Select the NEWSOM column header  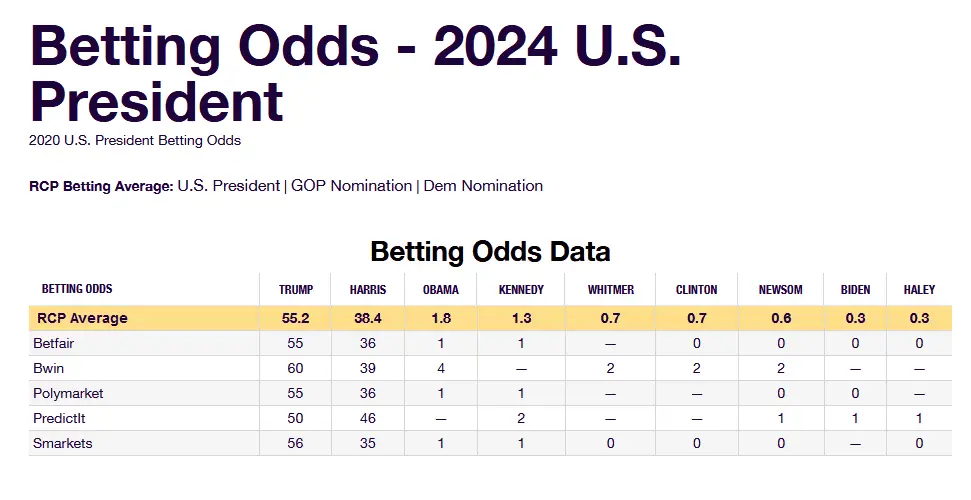point(781,290)
